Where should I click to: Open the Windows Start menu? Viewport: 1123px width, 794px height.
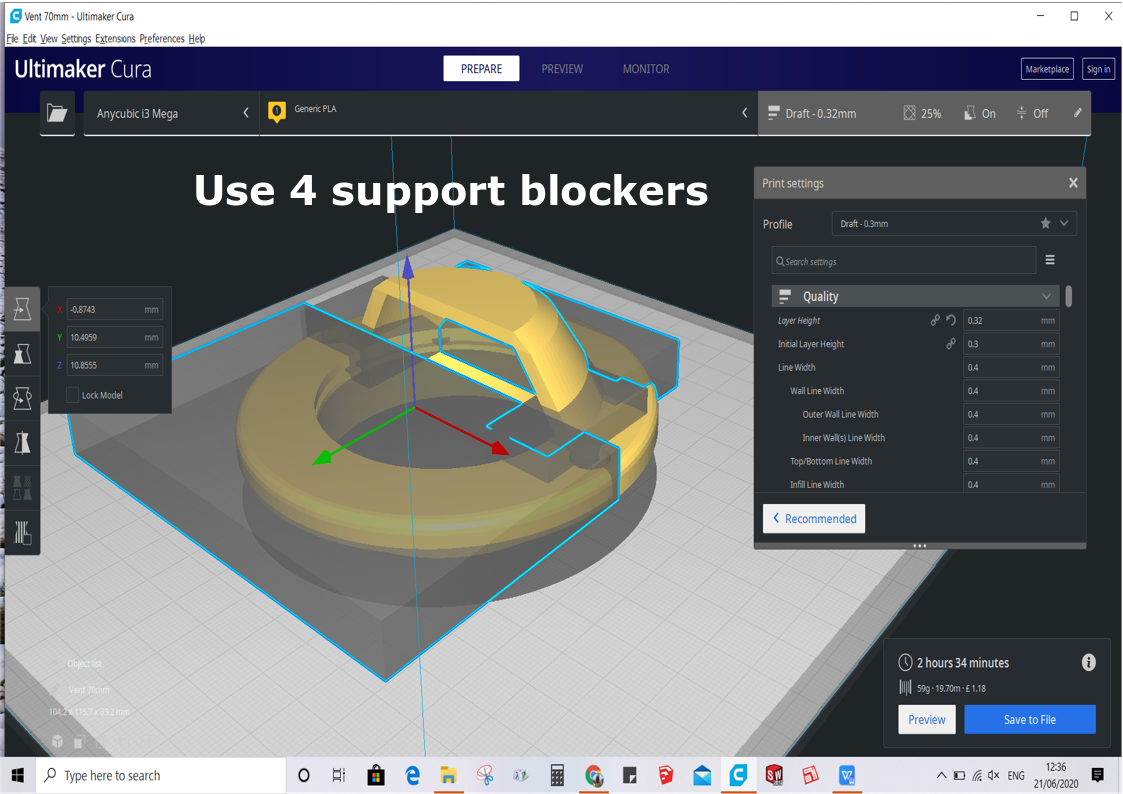[x=19, y=775]
